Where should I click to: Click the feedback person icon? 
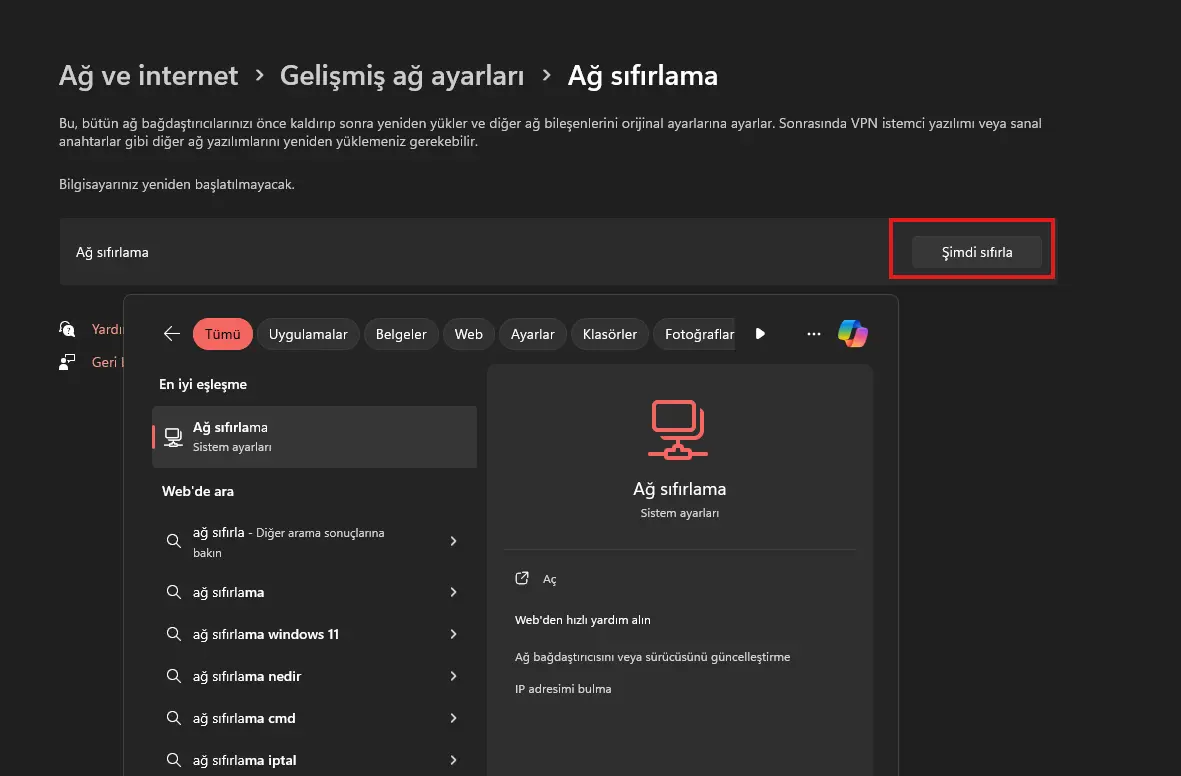point(67,362)
